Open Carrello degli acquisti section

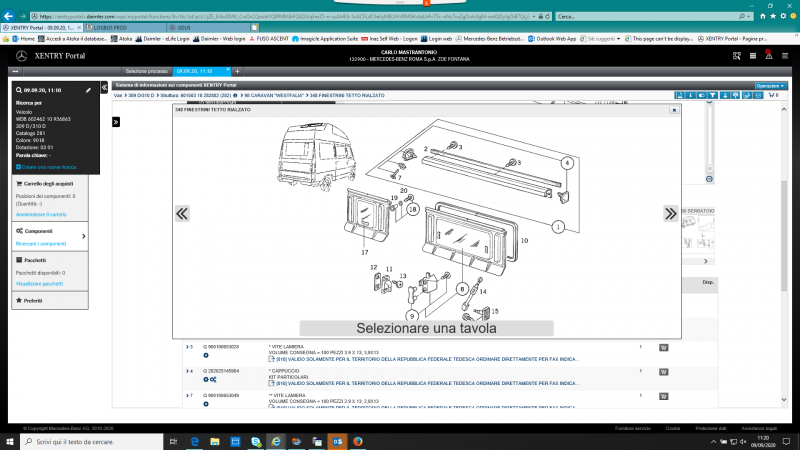48,184
